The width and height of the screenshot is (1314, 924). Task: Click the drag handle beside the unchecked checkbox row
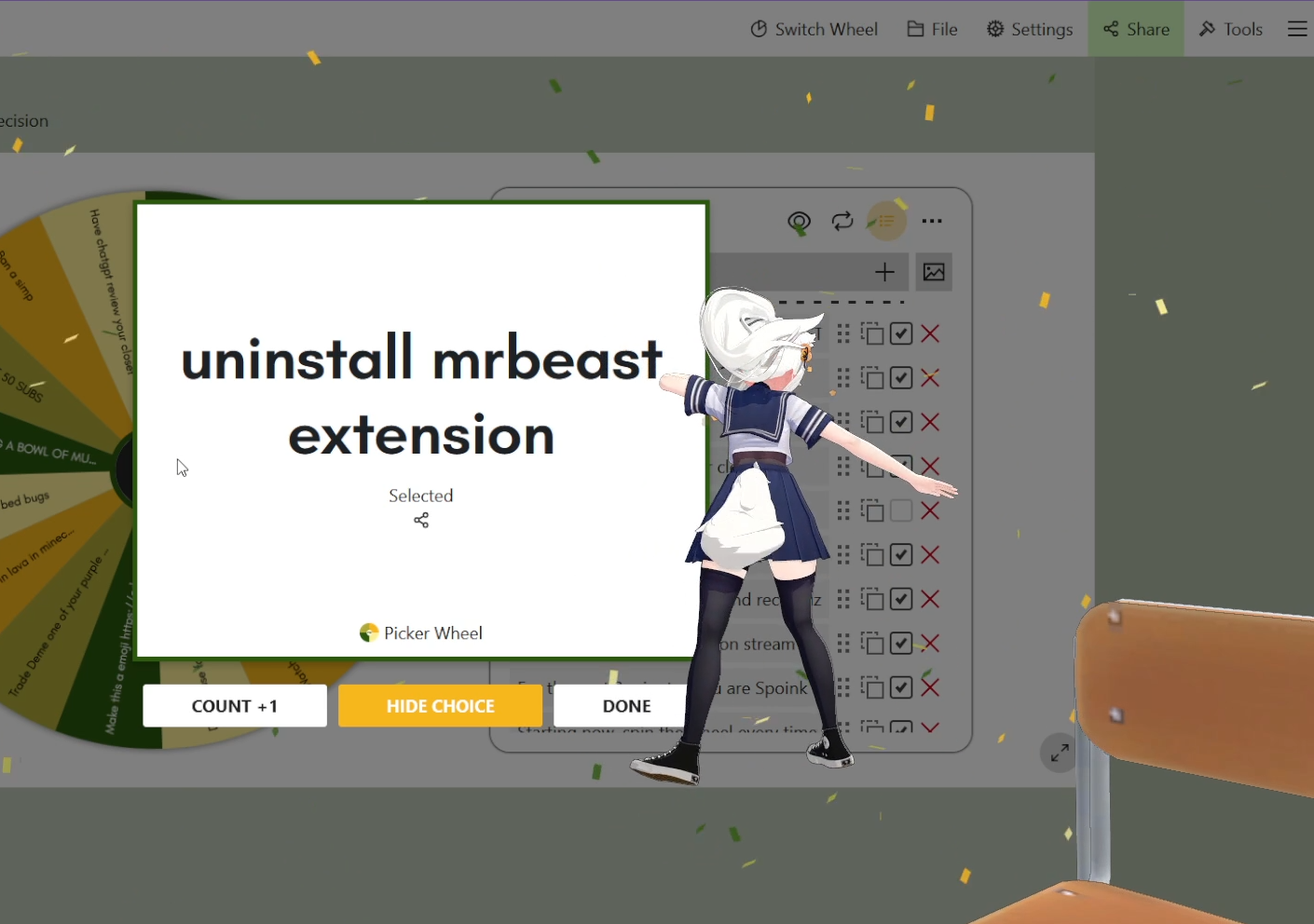coord(843,510)
